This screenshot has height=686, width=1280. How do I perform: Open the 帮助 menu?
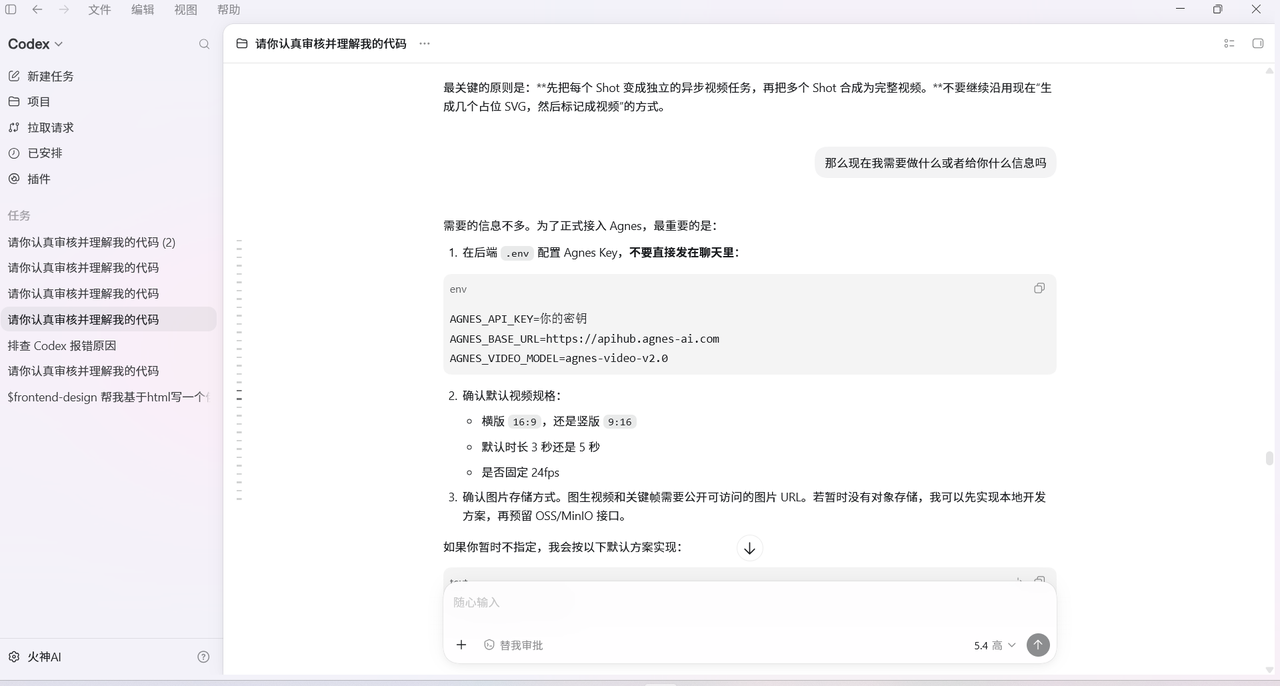coord(229,9)
